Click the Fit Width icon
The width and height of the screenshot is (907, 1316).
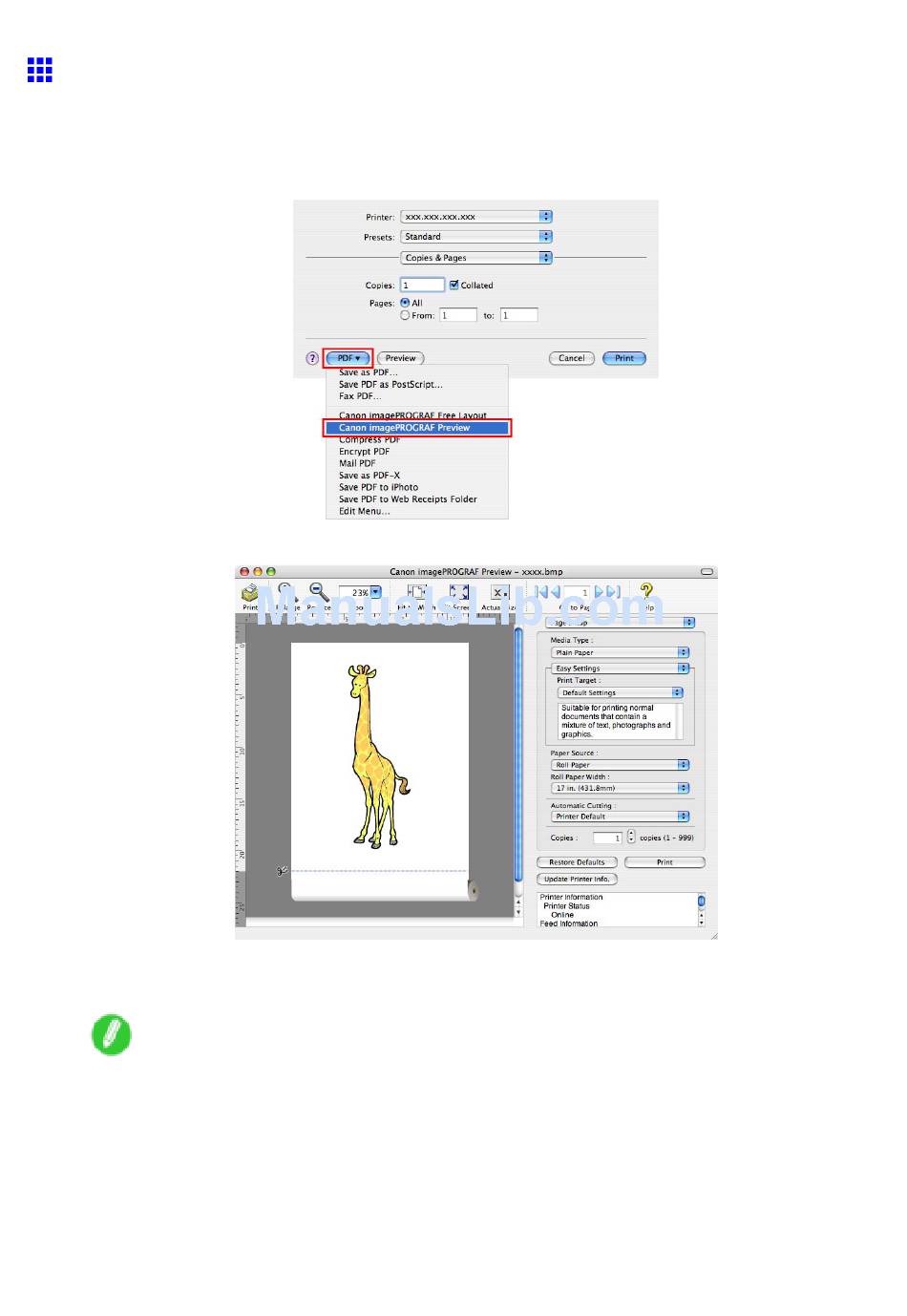pyautogui.click(x=416, y=593)
